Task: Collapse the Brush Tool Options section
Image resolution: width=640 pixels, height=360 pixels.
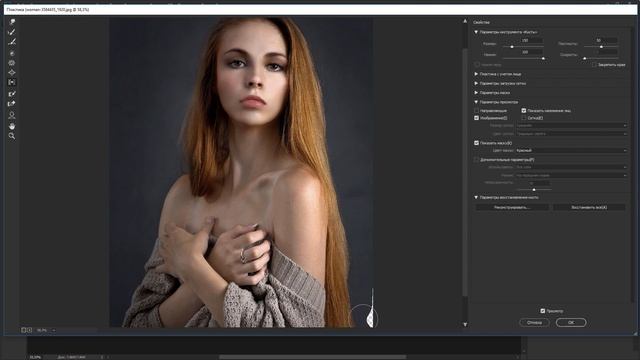Action: (x=476, y=32)
